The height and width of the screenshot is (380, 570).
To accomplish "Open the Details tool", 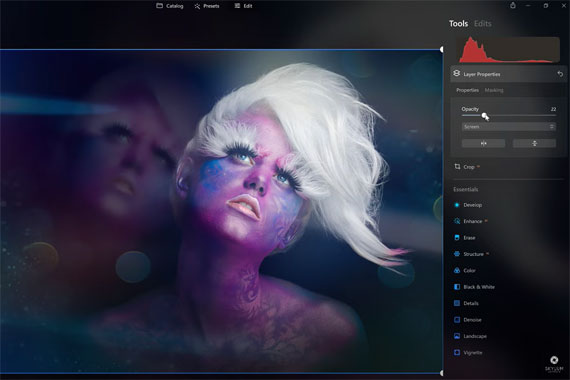I will 466,303.
